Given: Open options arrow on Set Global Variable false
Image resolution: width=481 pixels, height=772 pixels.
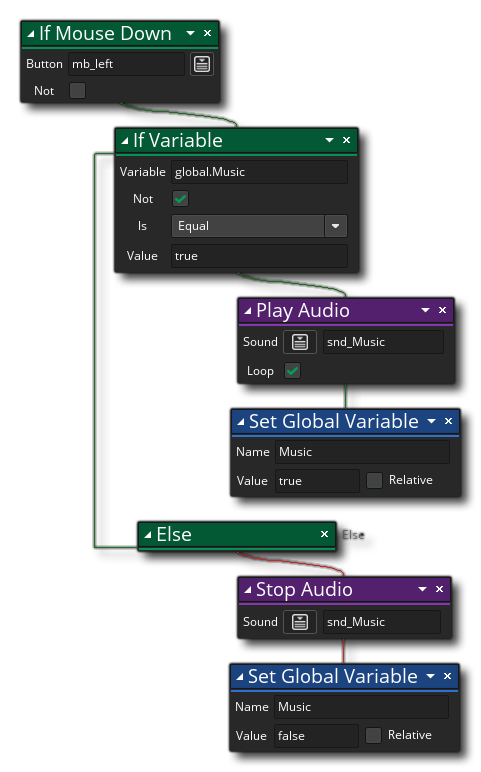Looking at the screenshot, I should (x=431, y=676).
